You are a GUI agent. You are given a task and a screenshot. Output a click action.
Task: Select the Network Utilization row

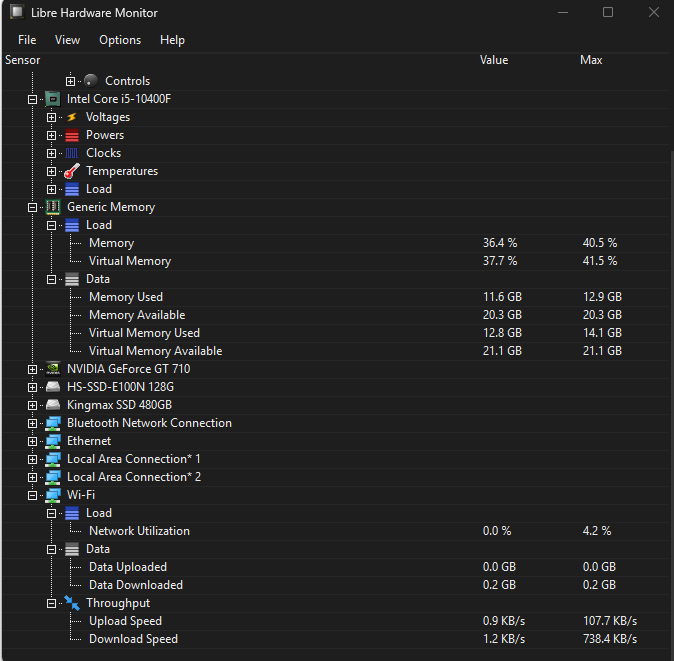pos(337,532)
